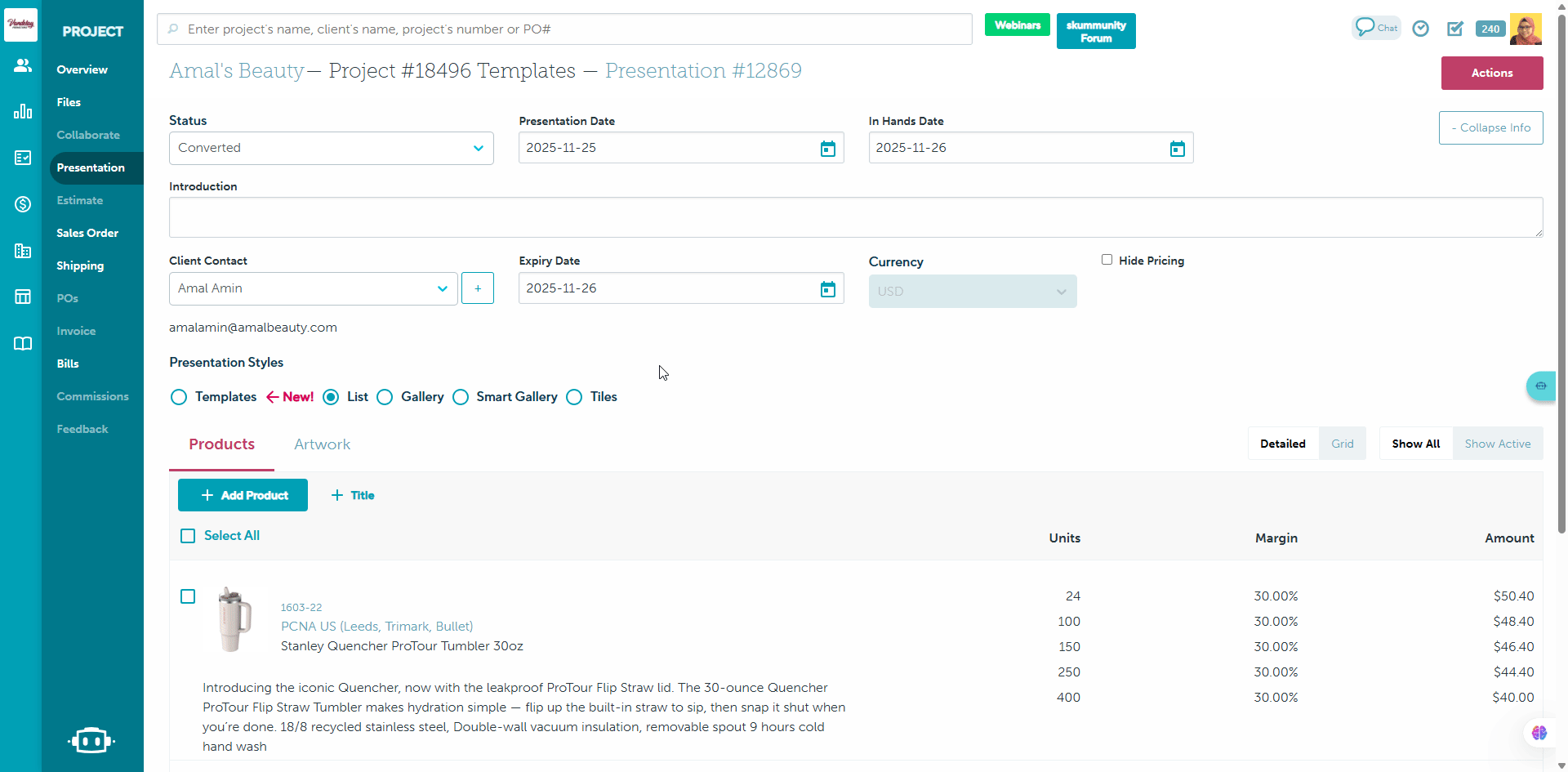Screen dimensions: 1568x772
Task: Open the Client Contact dropdown
Action: 313,289
